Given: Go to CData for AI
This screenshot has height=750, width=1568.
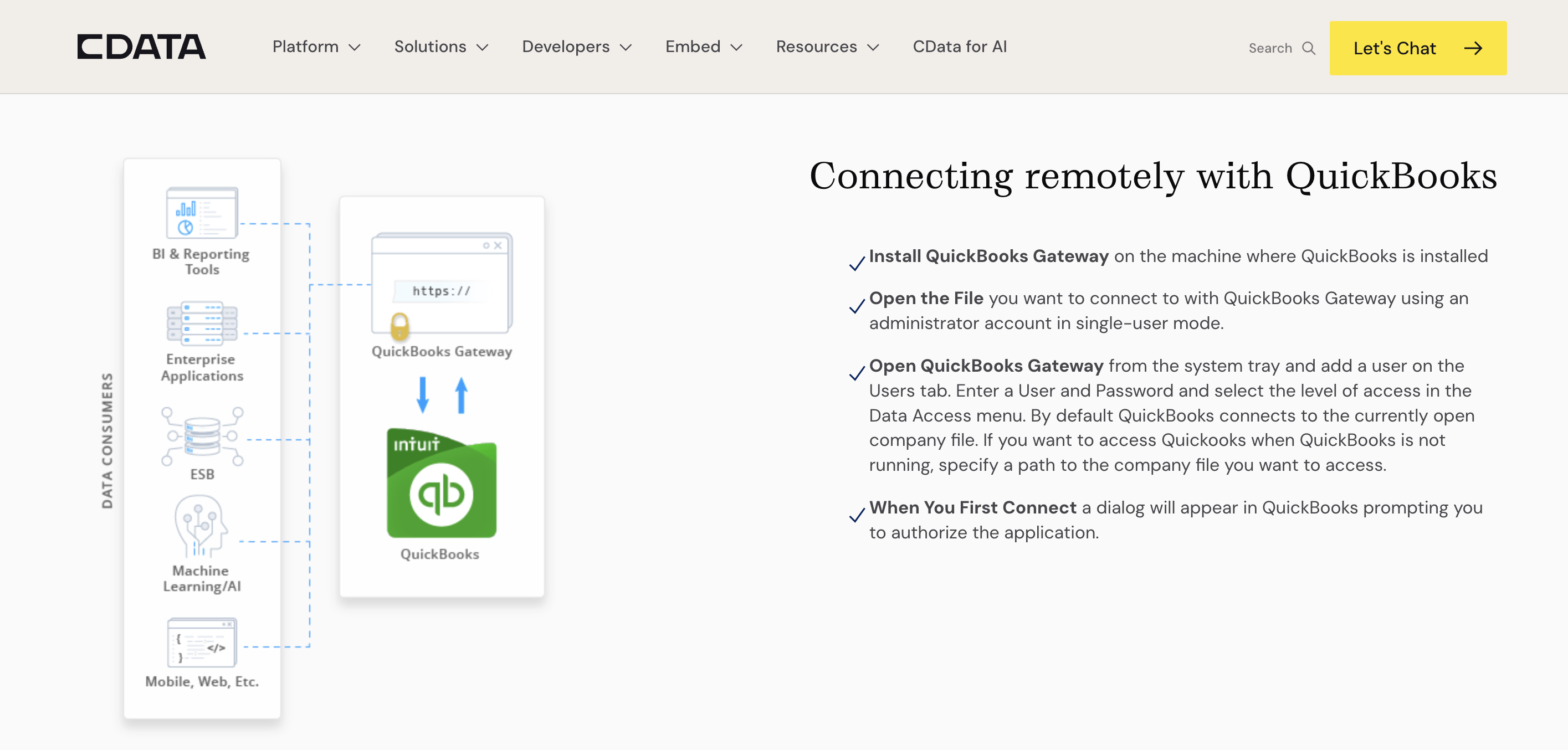Looking at the screenshot, I should (959, 47).
